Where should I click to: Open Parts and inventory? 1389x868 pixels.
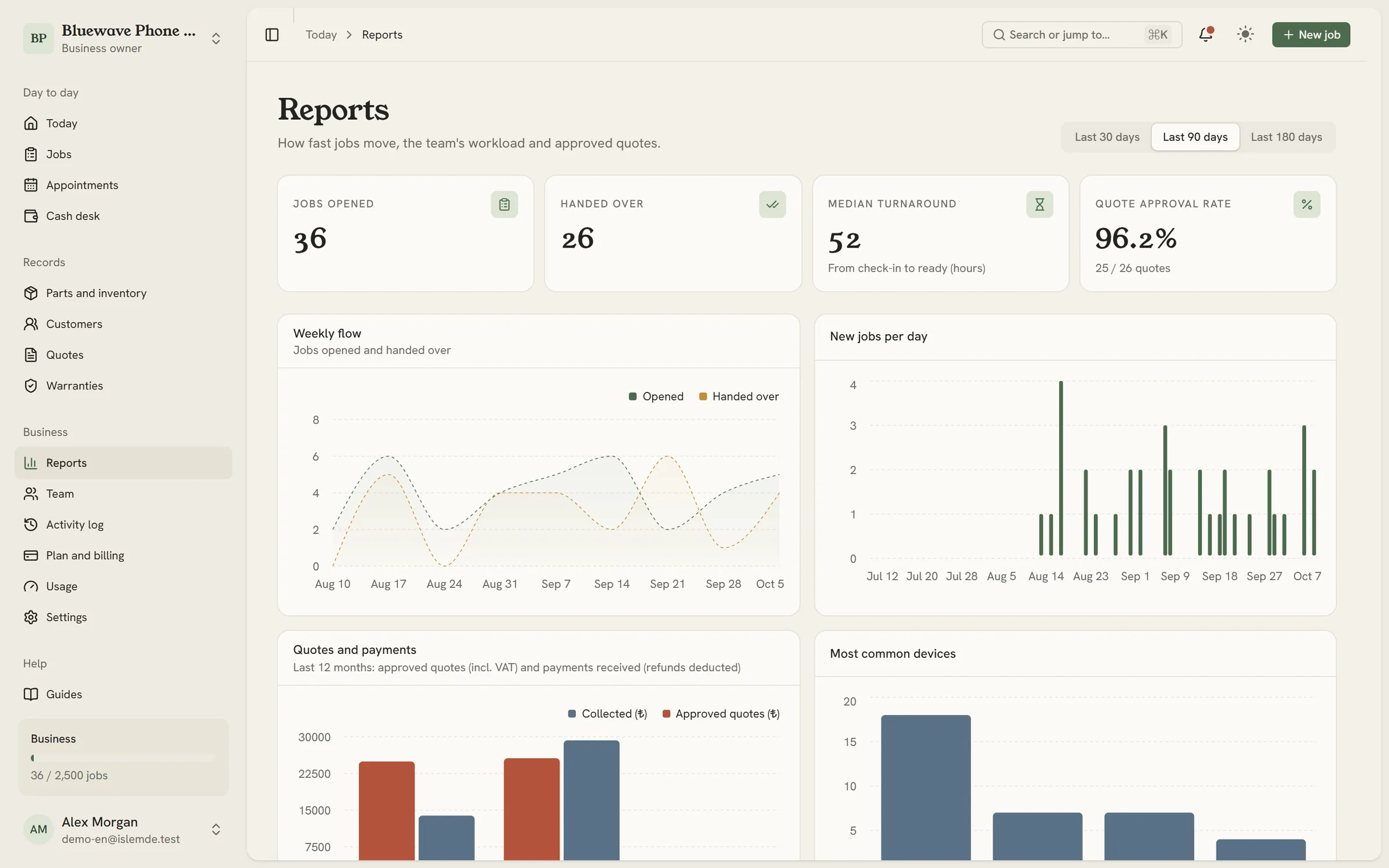coord(123,293)
